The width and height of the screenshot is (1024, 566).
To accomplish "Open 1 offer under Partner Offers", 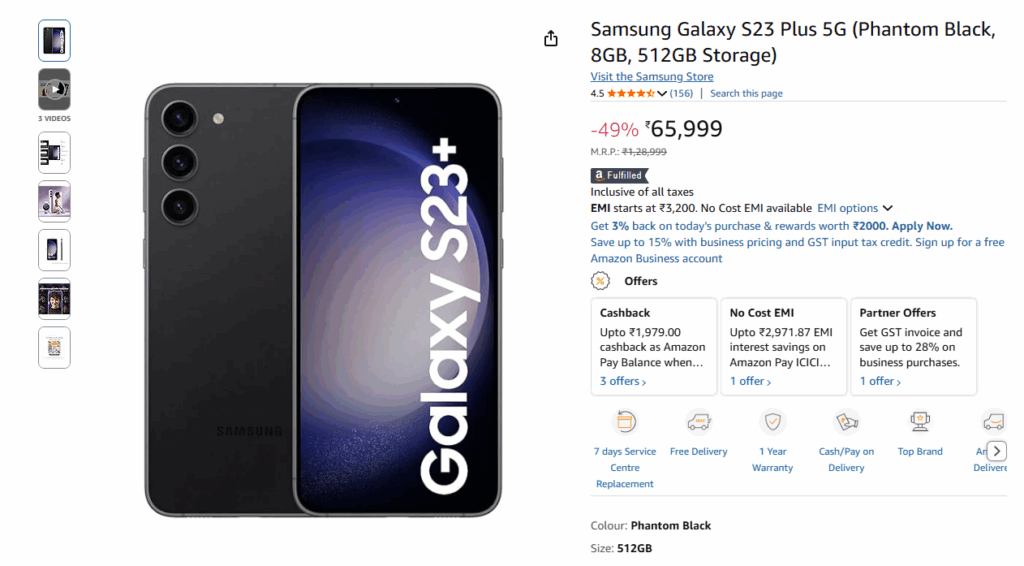I will tap(880, 381).
